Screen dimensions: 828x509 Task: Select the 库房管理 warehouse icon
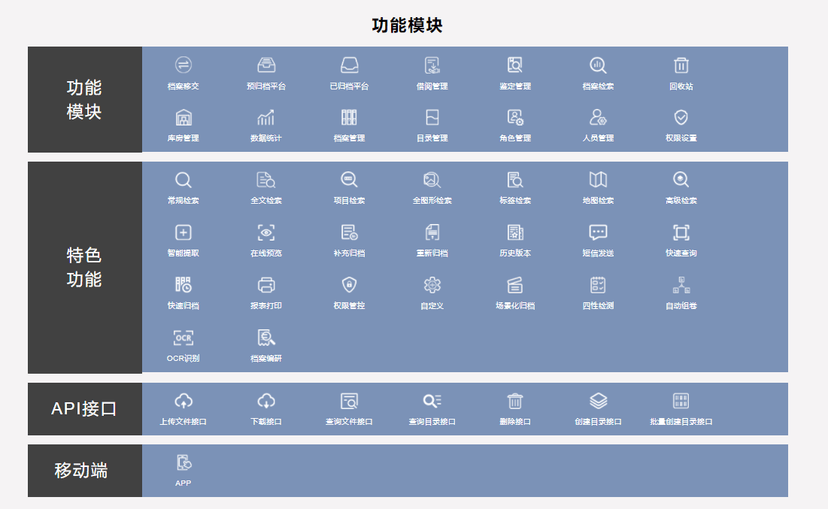pos(183,117)
